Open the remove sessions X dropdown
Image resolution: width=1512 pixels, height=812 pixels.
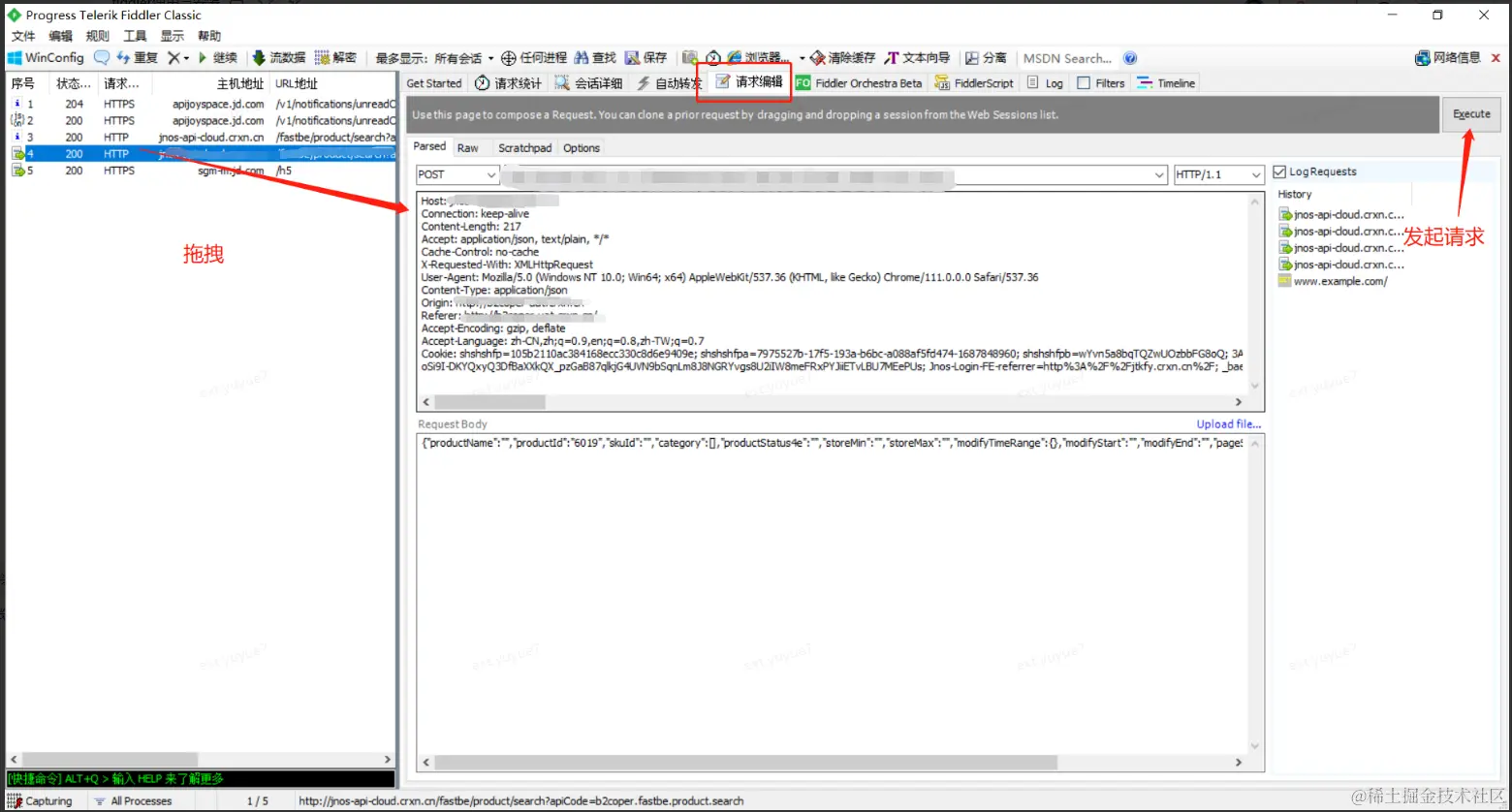(x=178, y=58)
